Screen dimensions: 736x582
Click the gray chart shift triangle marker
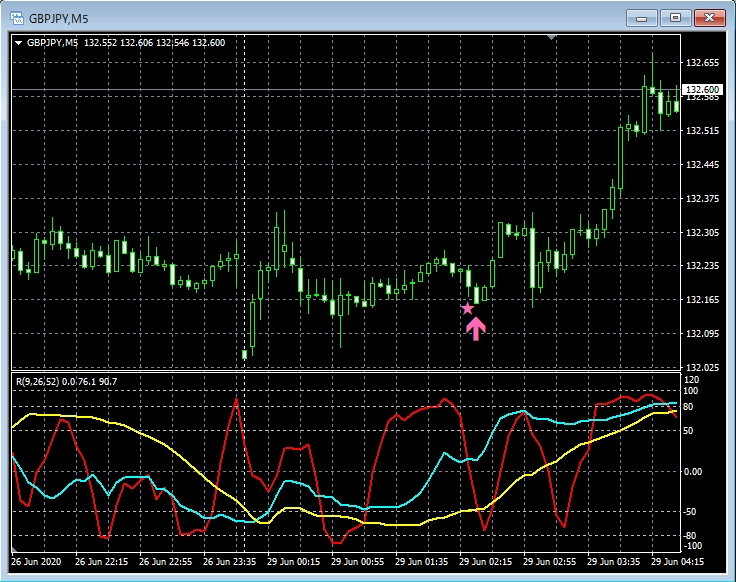pyautogui.click(x=551, y=37)
